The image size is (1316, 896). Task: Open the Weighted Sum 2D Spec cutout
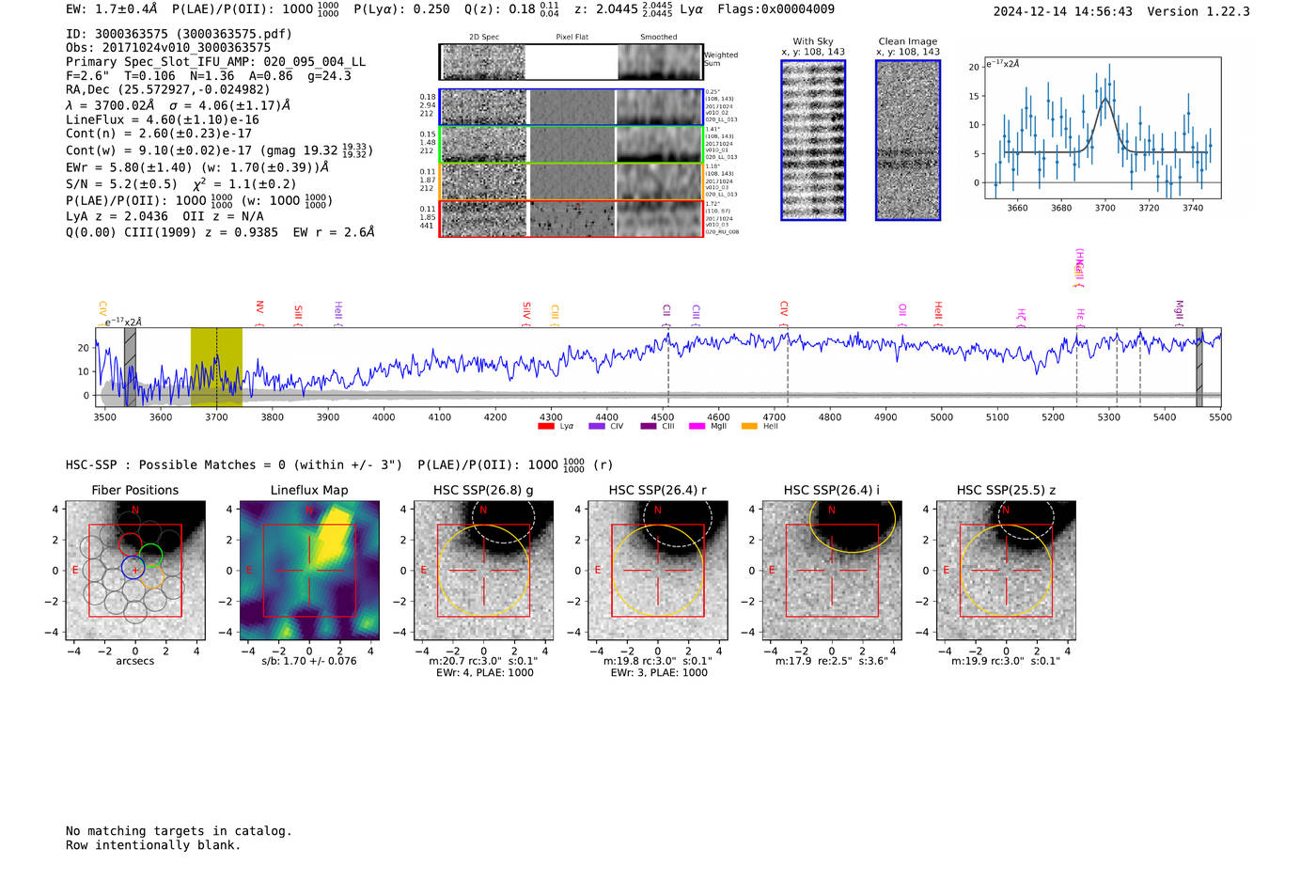(x=484, y=62)
